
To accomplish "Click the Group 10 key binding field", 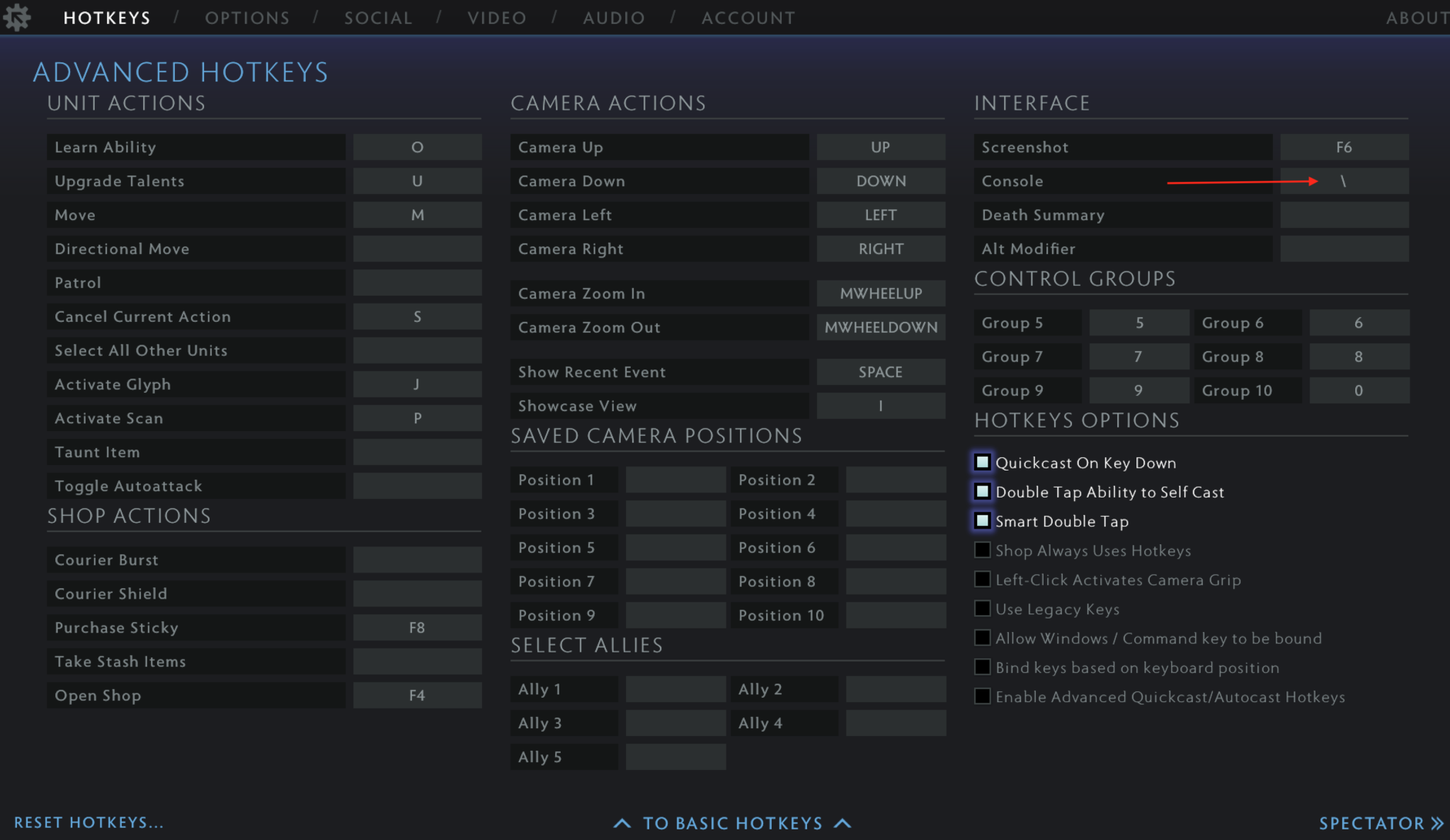I will 1359,390.
